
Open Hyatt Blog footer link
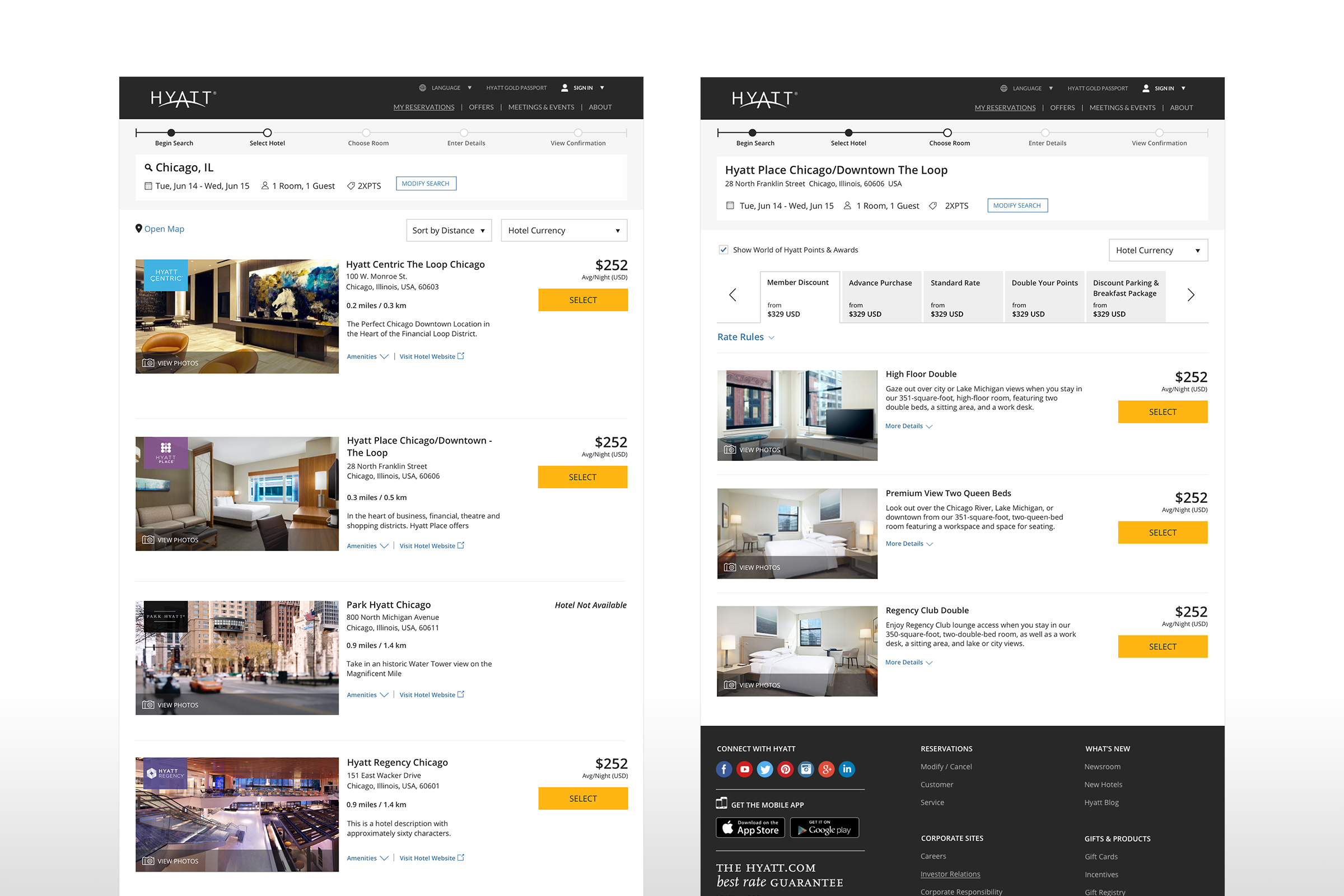pos(1102,803)
